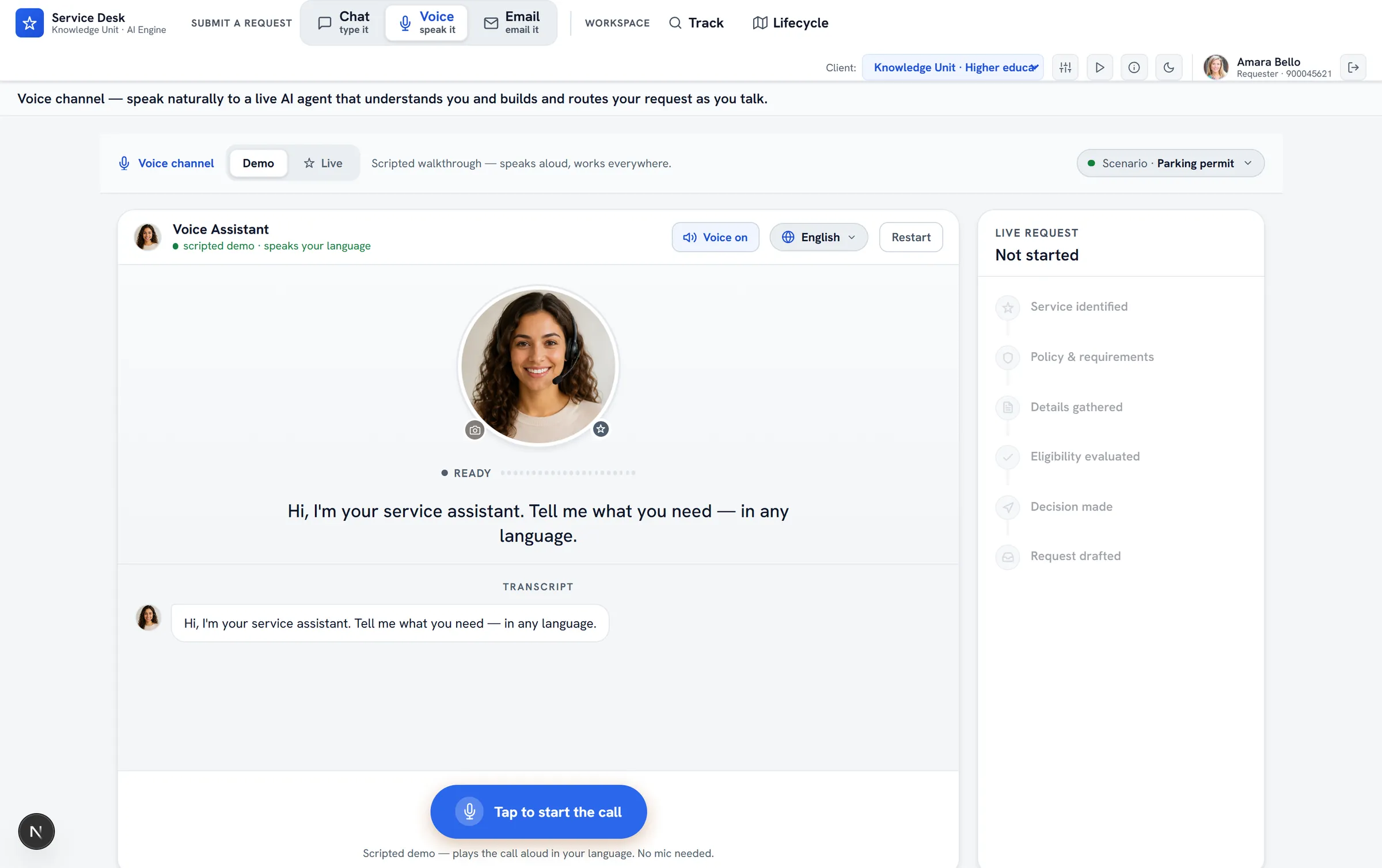Image resolution: width=1382 pixels, height=868 pixels.
Task: Open the Track workspace
Action: tap(696, 23)
